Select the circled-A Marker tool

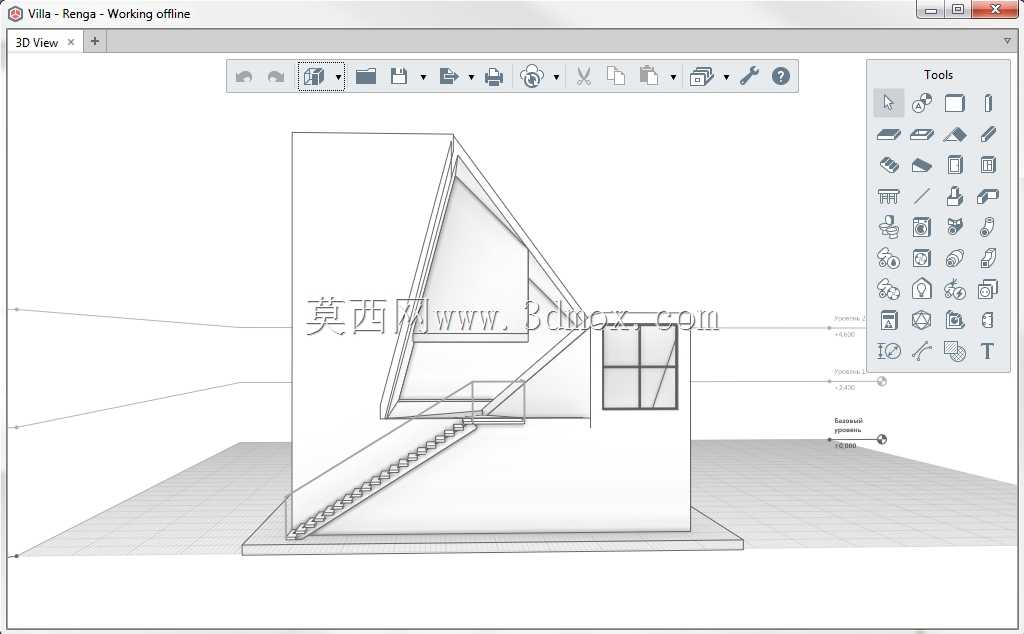pyautogui.click(x=921, y=103)
